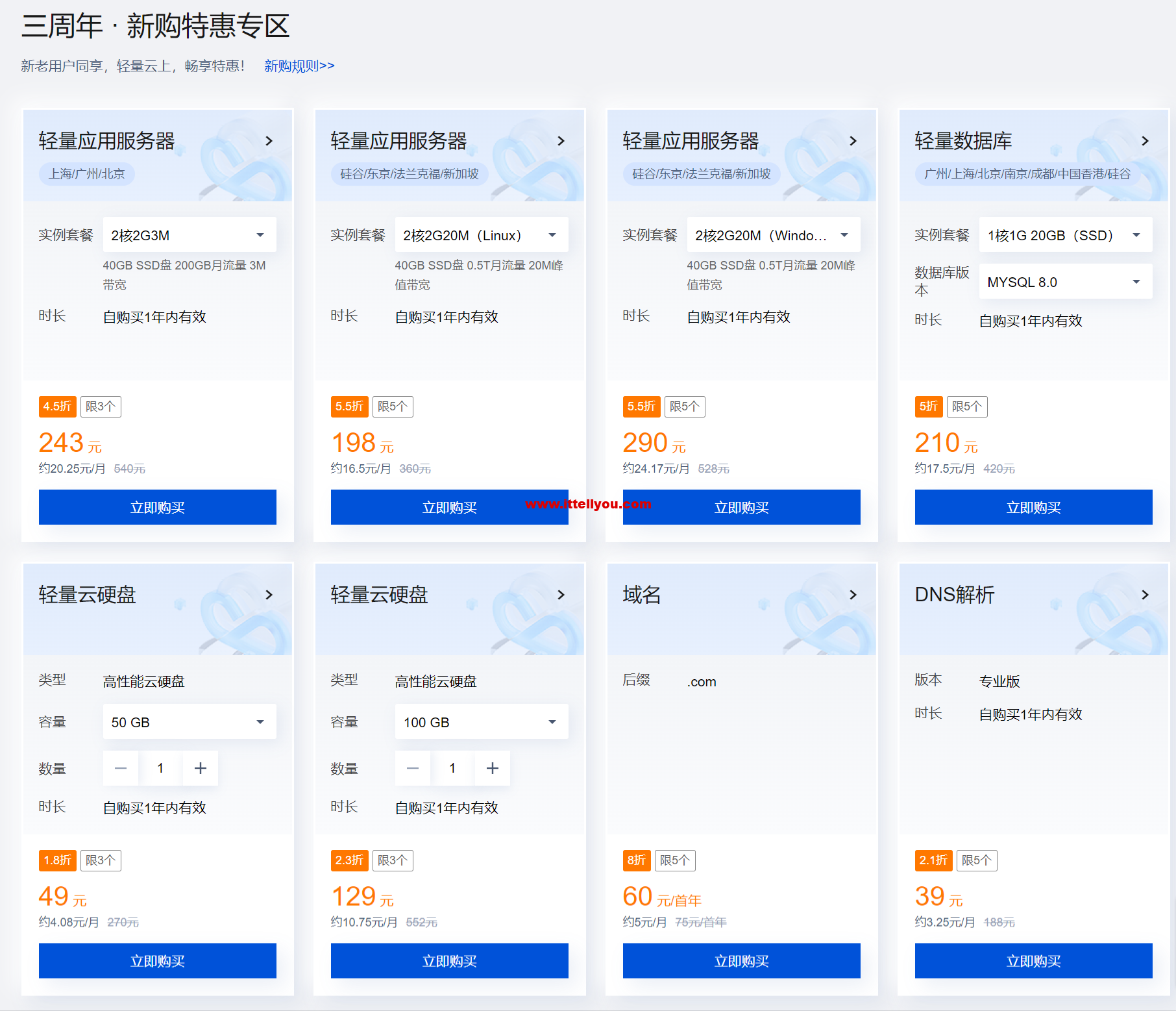Click quantity field on 50 GB disk card
1176x1011 pixels.
160,768
